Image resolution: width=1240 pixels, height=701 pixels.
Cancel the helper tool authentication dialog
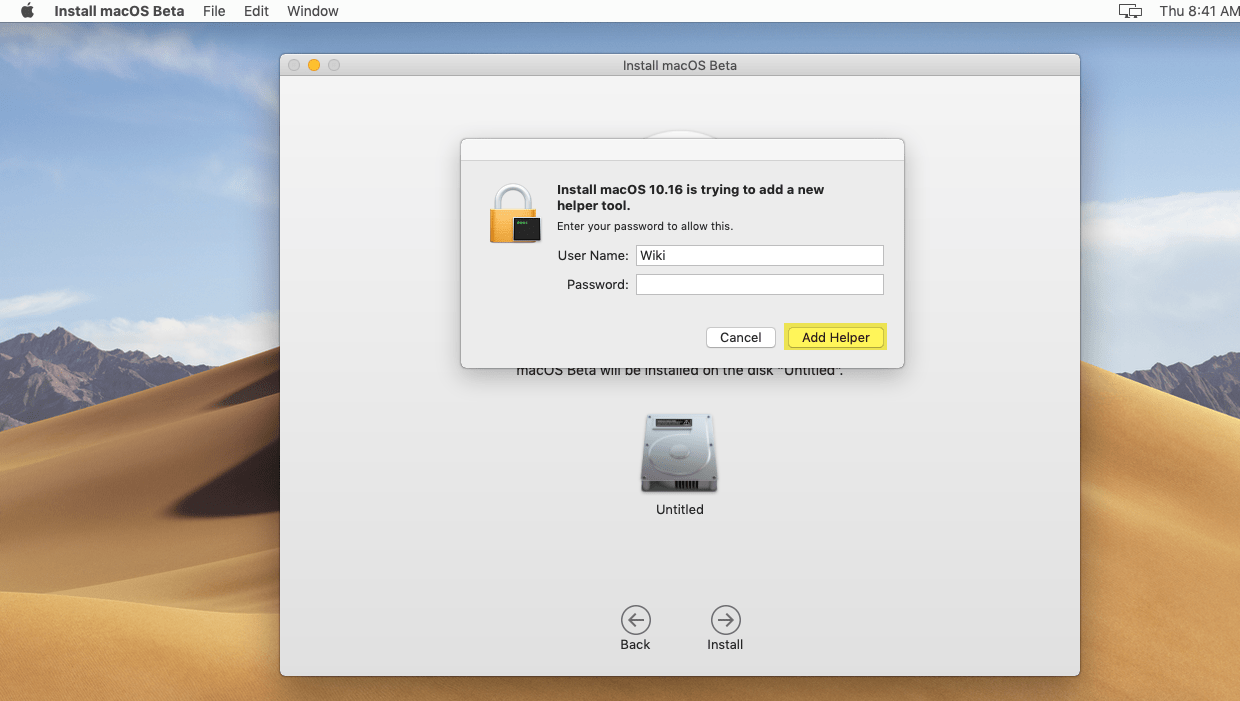pos(741,338)
